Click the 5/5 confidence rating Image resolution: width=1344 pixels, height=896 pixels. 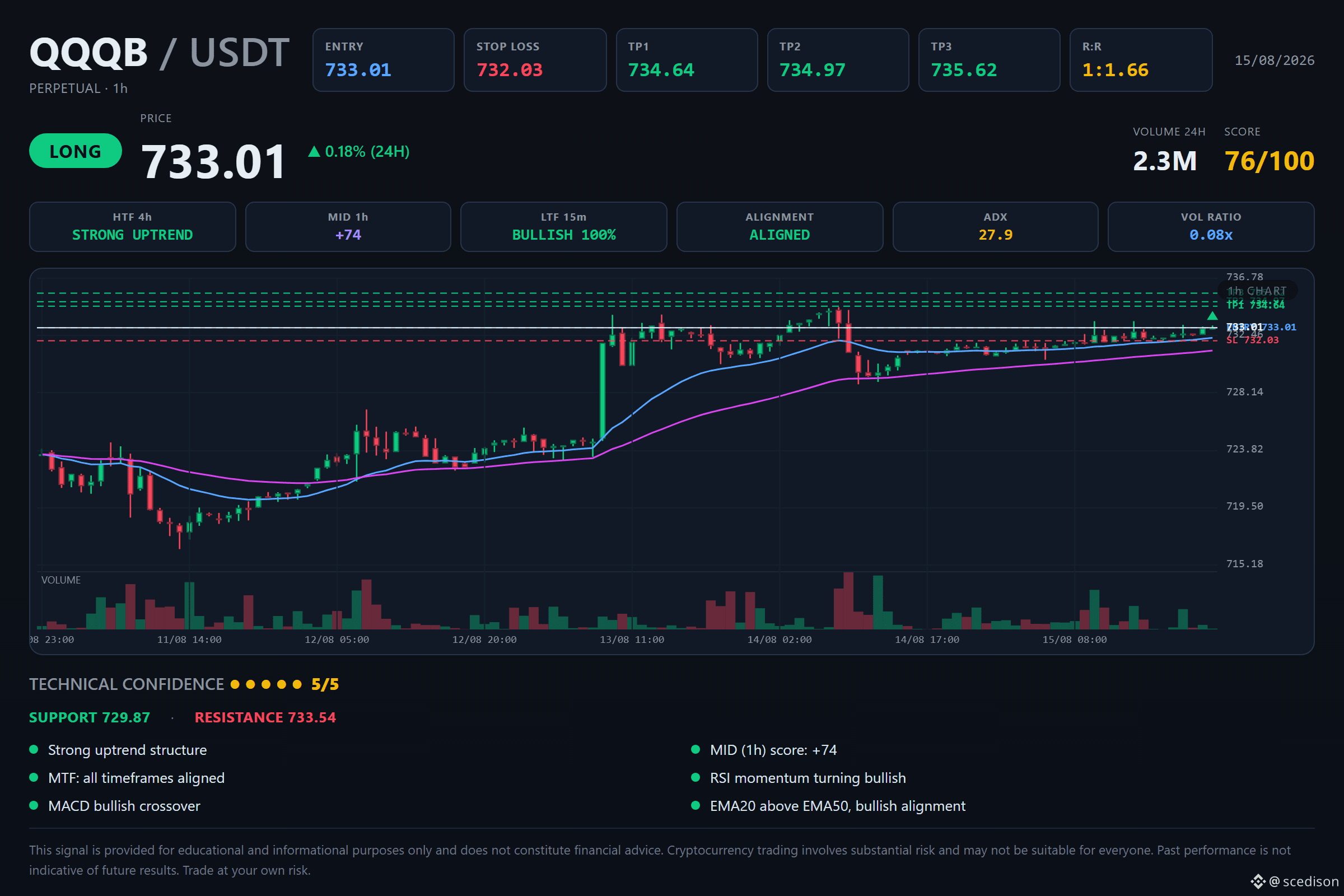coord(325,684)
